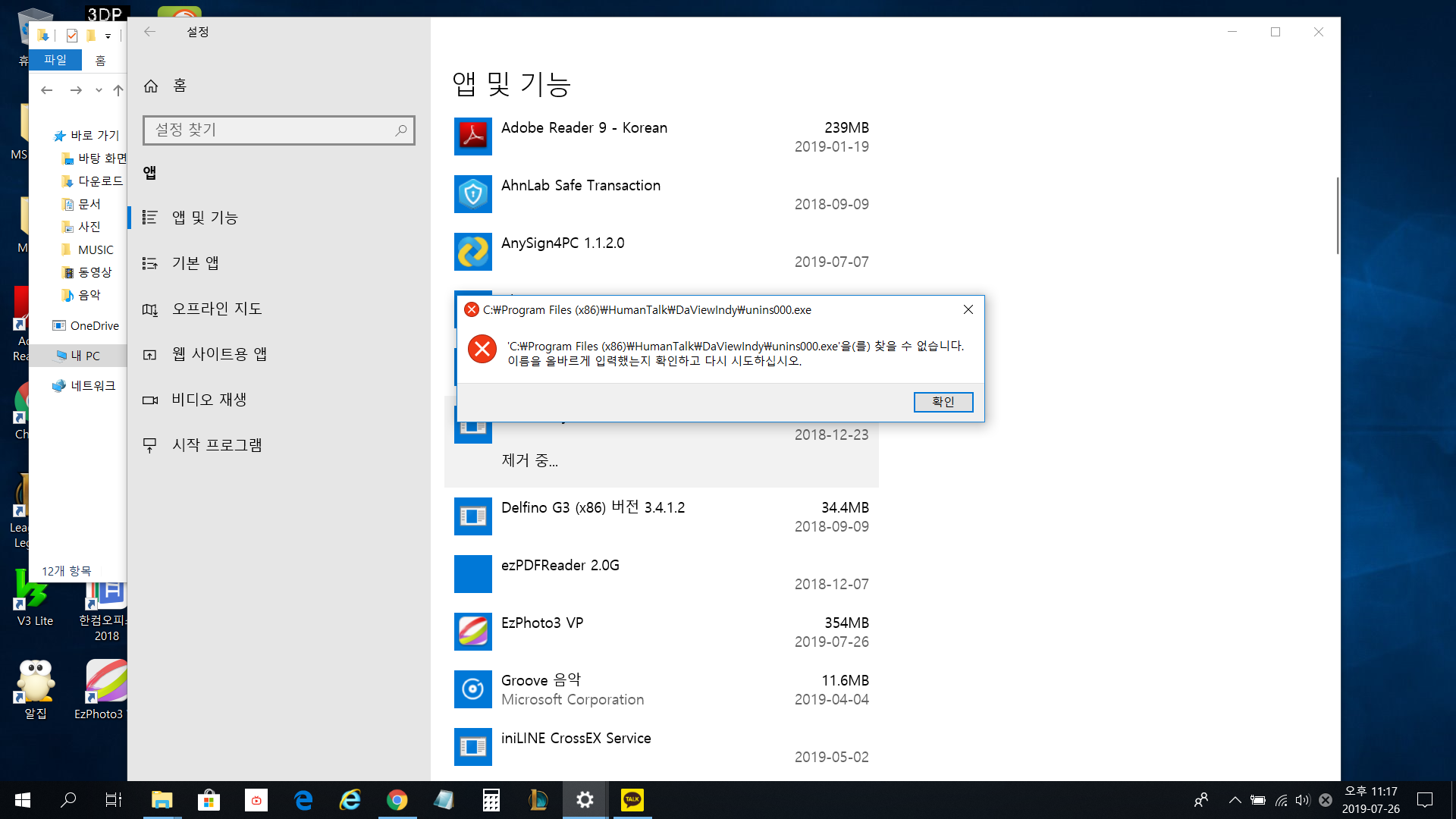Screen dimensions: 1456x819
Task: Select 음악 folder in Explorer tree
Action: tap(81, 295)
